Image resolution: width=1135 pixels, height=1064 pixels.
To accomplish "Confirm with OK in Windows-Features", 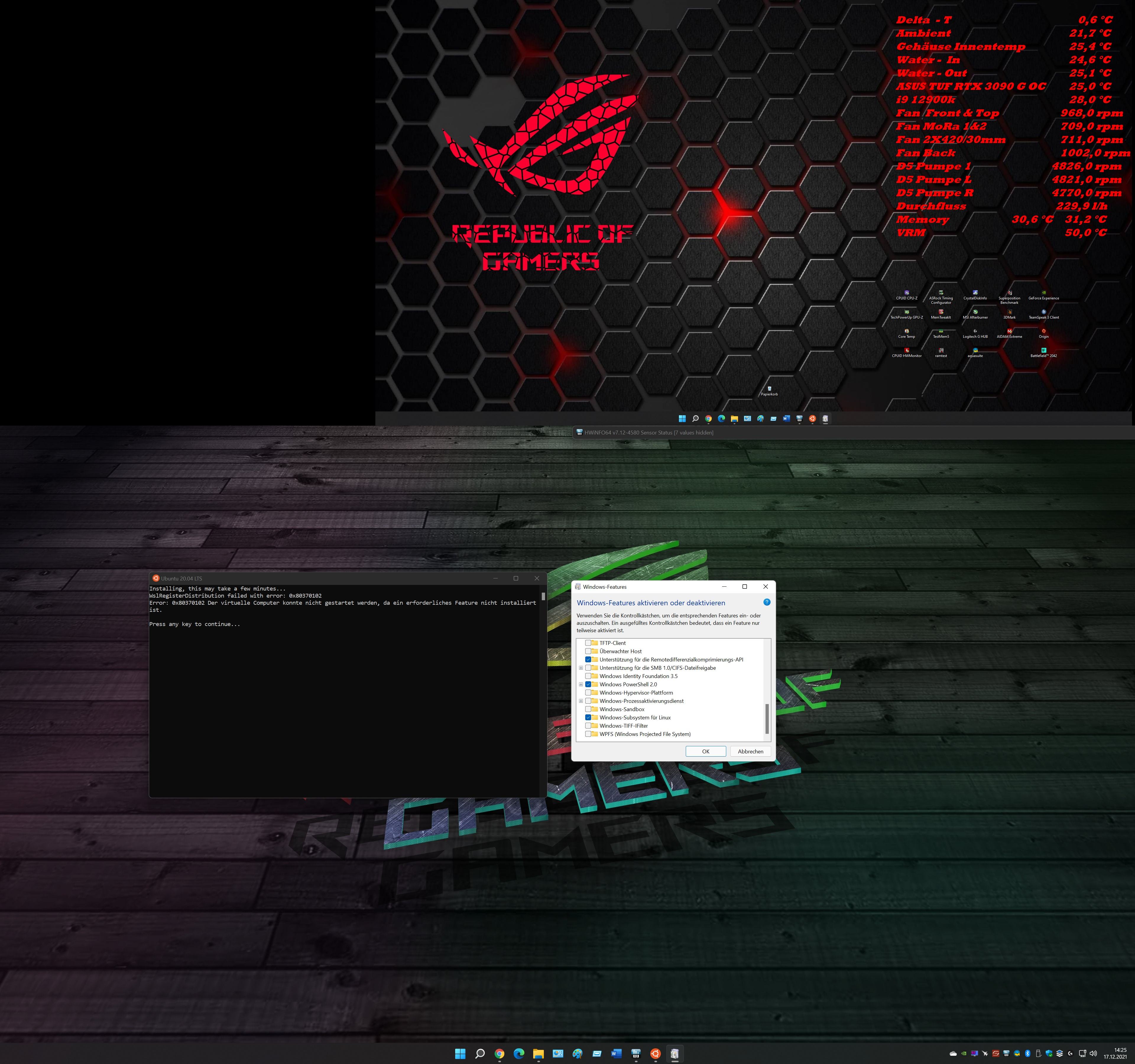I will pyautogui.click(x=706, y=751).
